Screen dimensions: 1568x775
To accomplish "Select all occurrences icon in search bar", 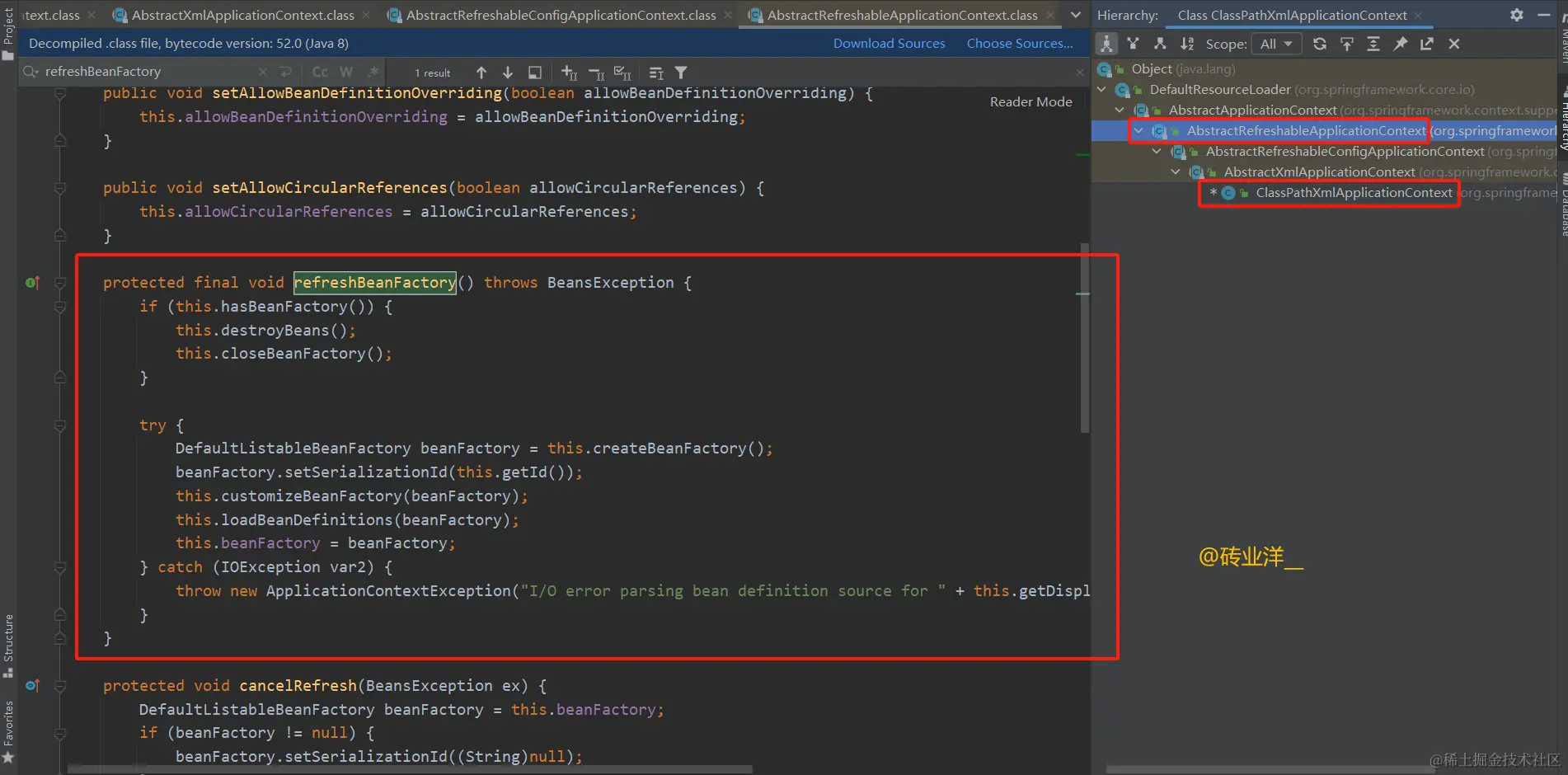I will (x=622, y=73).
